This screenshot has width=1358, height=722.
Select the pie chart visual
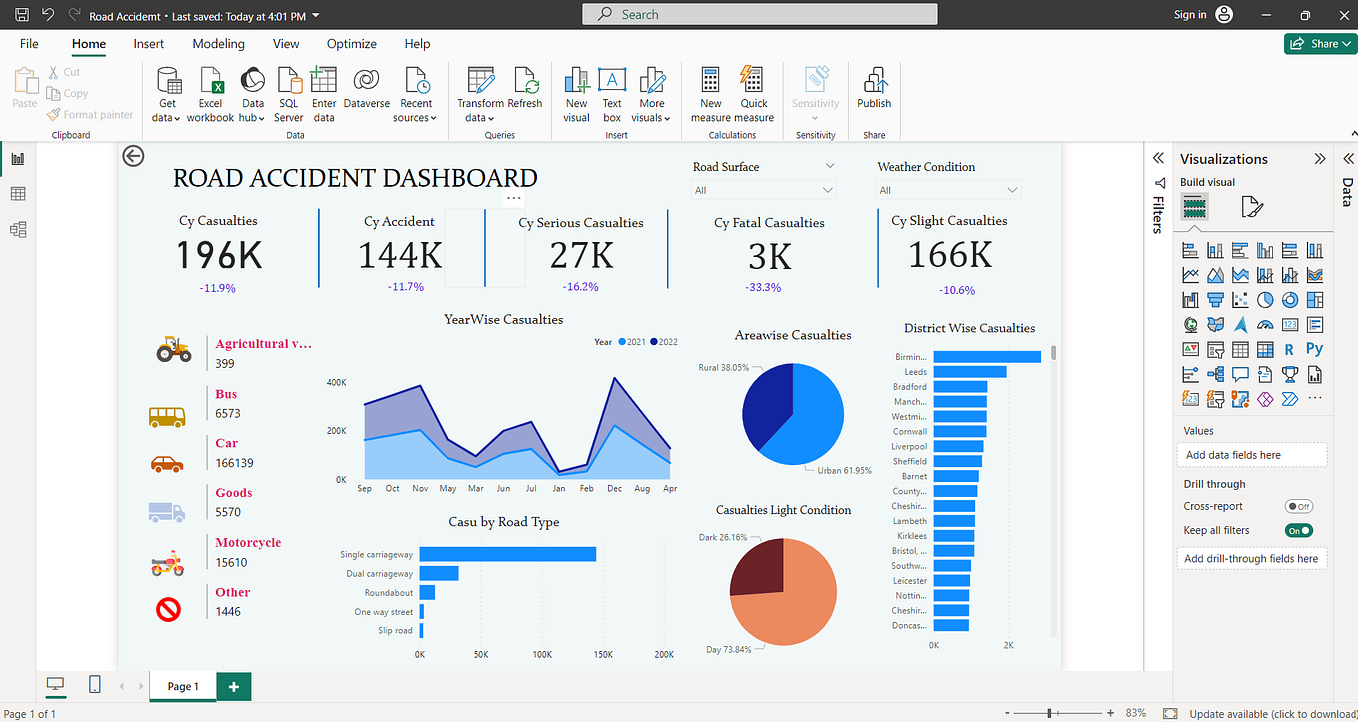(x=1265, y=299)
